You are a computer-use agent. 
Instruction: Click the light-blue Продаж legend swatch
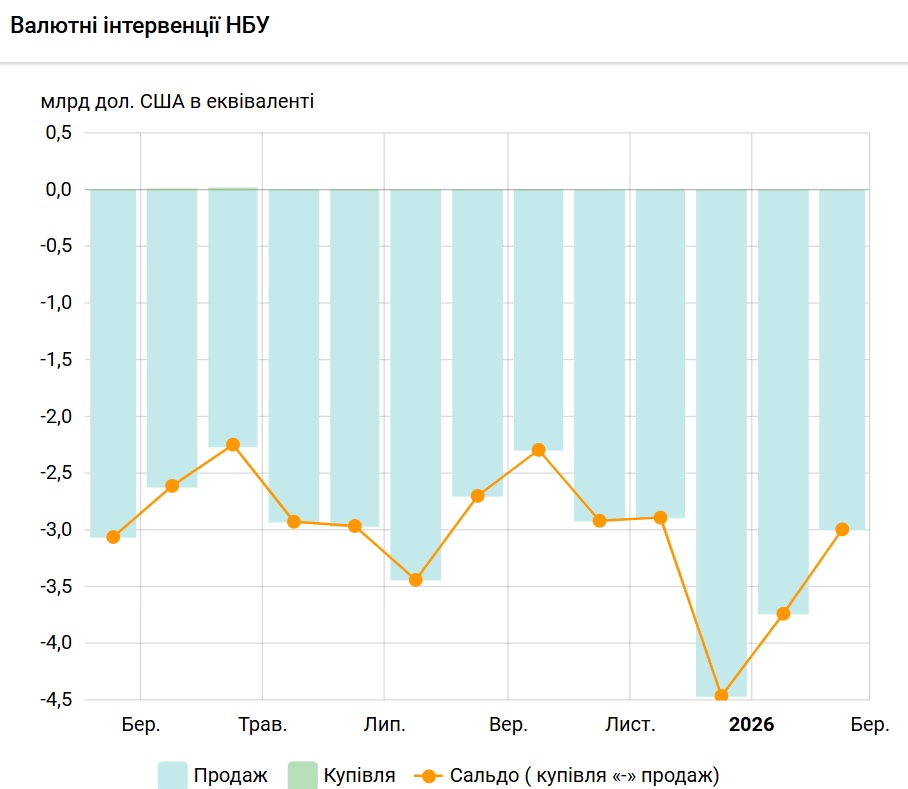coord(173,775)
